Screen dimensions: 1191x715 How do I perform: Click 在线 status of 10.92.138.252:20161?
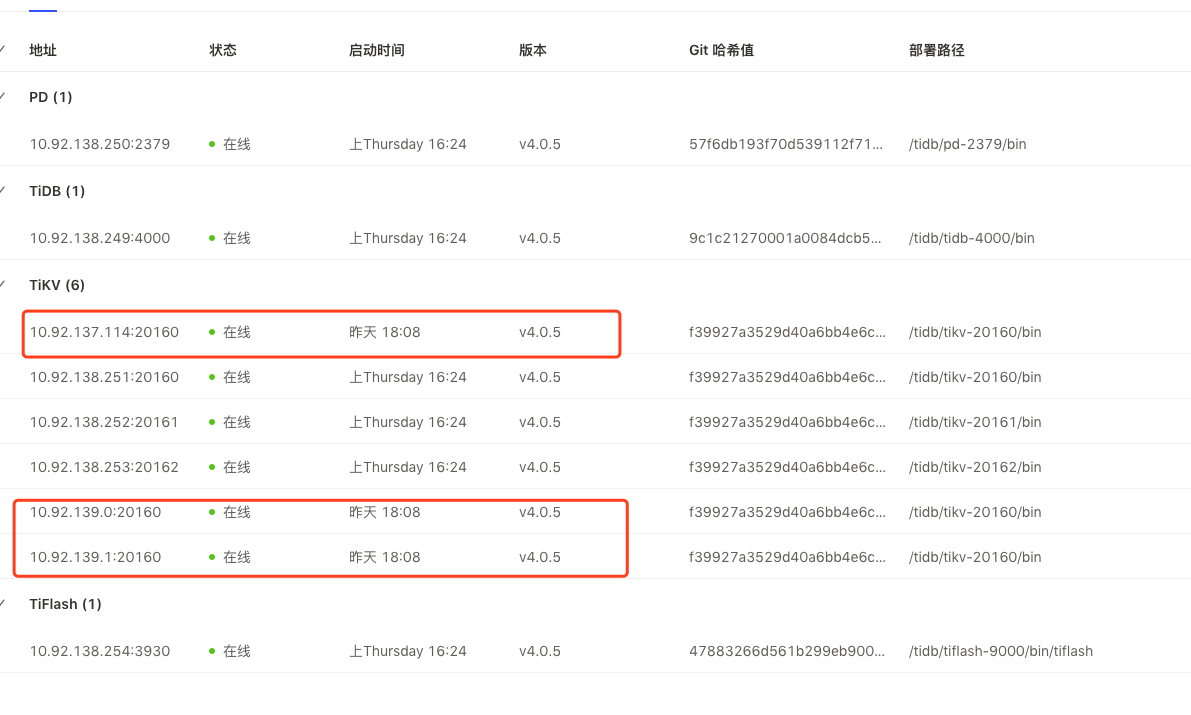[x=229, y=422]
